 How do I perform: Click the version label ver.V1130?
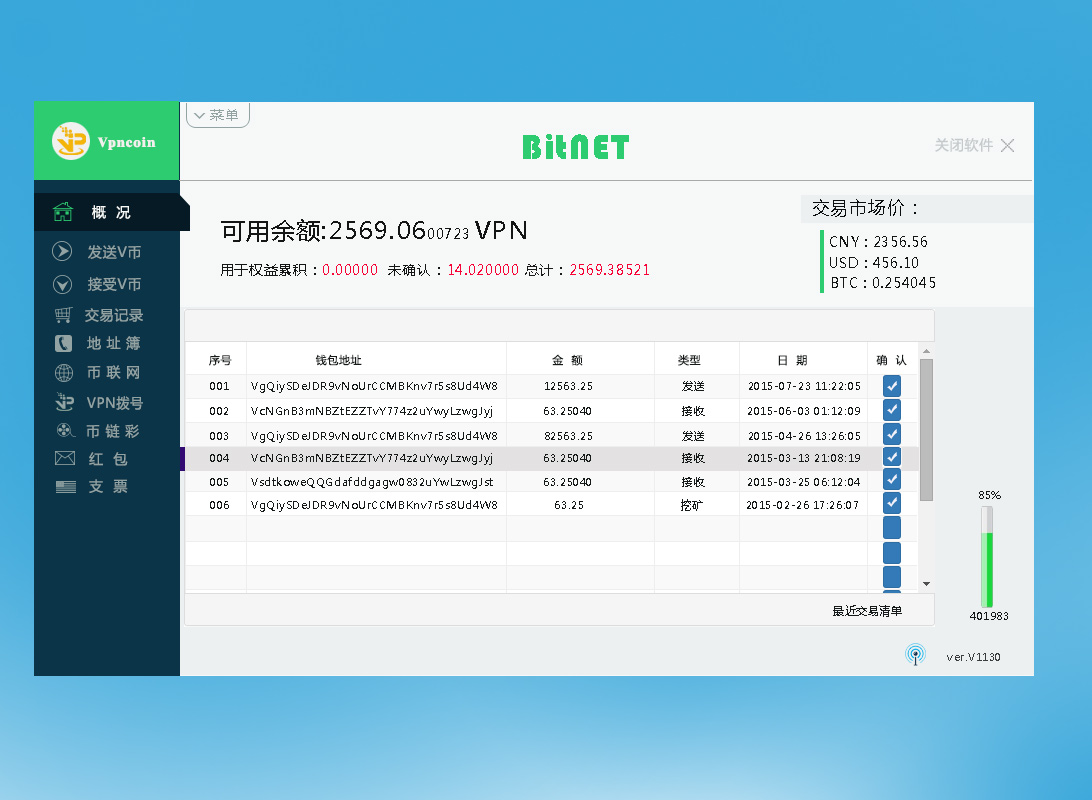click(973, 657)
